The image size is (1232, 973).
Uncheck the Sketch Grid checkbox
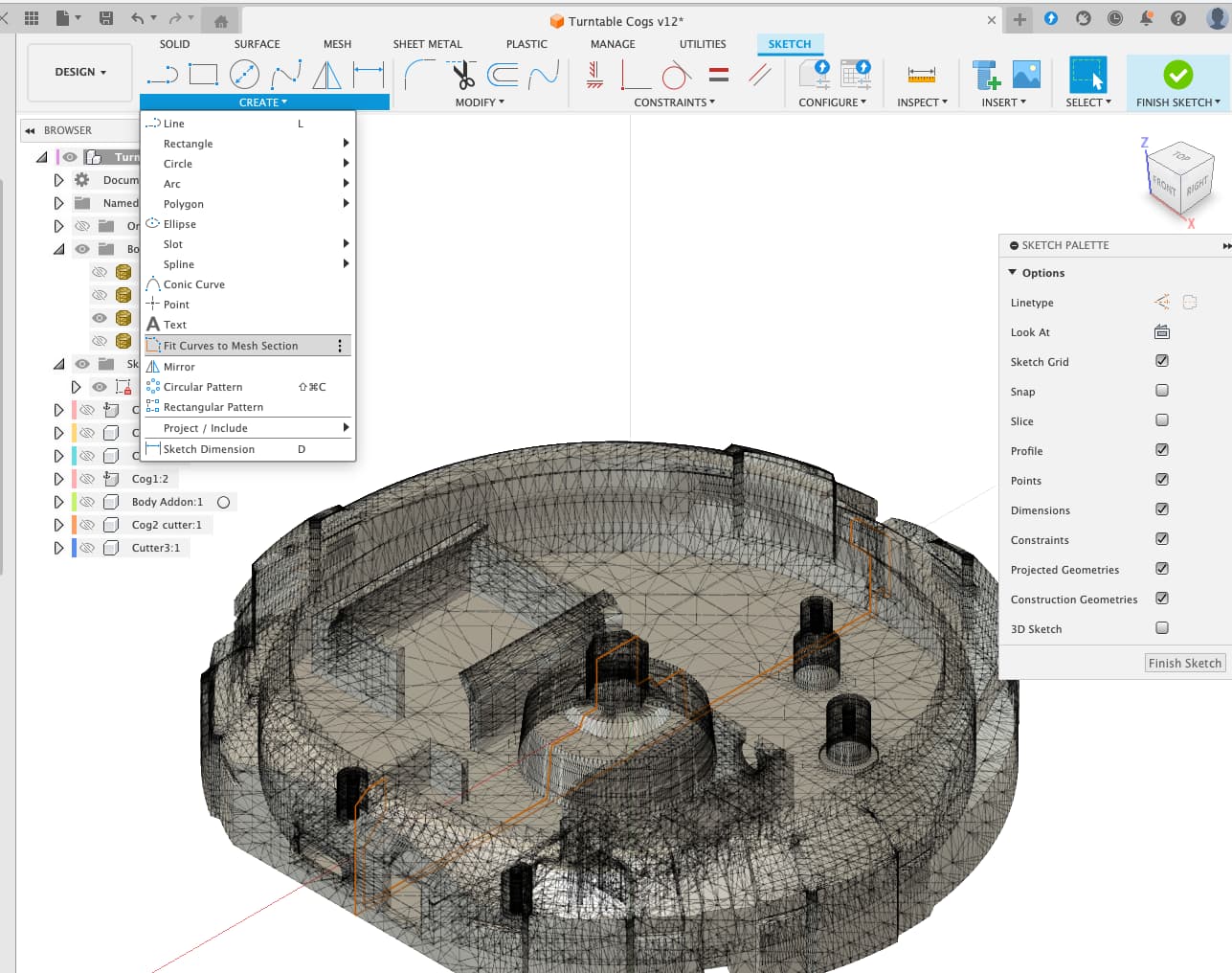tap(1161, 361)
